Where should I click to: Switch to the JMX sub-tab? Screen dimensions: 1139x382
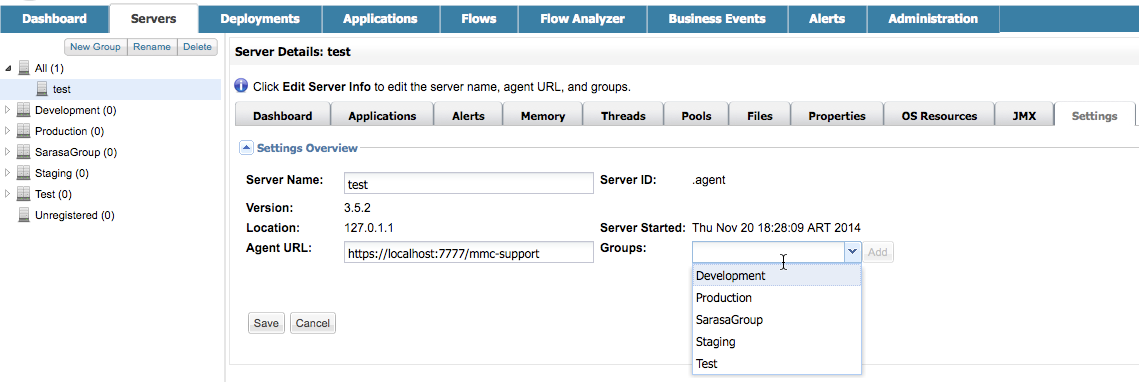click(x=1024, y=115)
